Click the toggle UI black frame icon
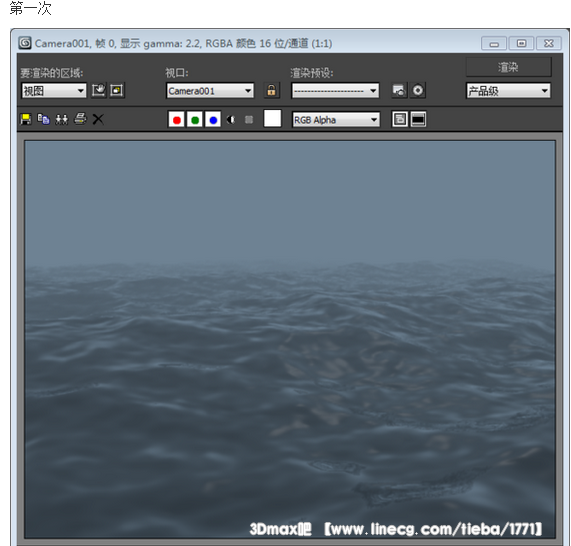 pyautogui.click(x=418, y=119)
